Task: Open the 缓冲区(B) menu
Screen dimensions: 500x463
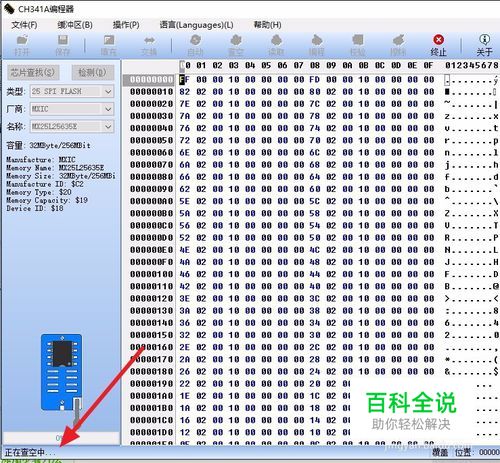Action: tap(75, 25)
